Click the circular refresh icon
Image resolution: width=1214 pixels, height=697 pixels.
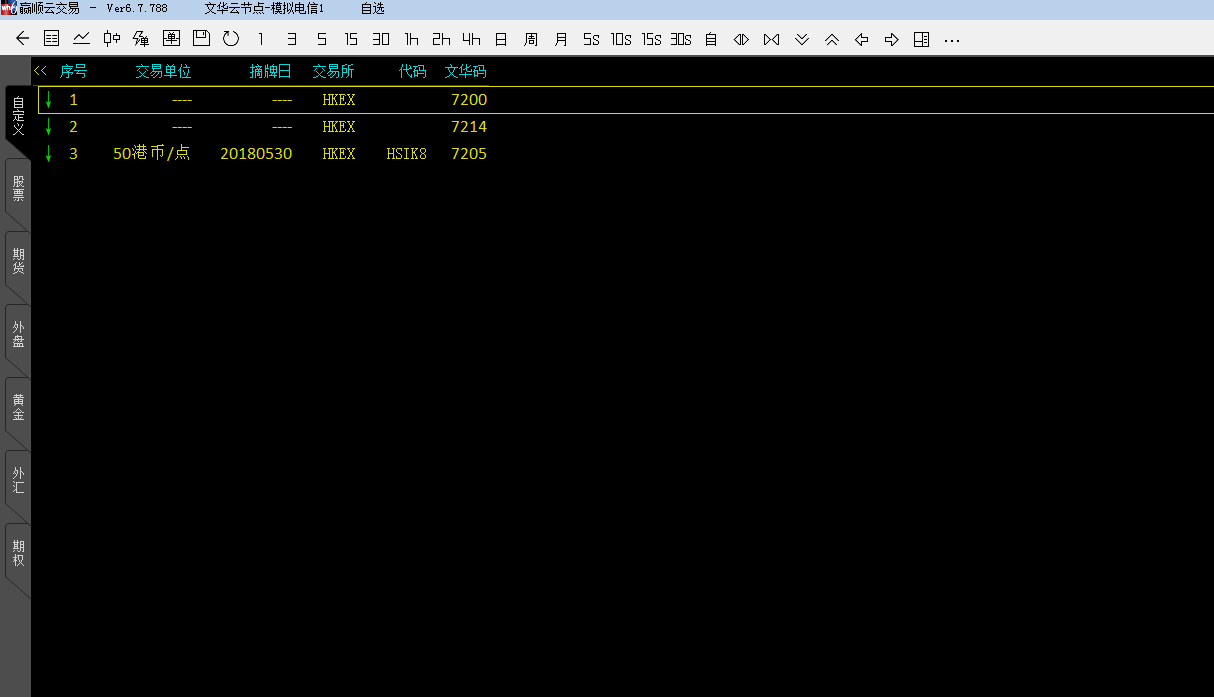231,39
